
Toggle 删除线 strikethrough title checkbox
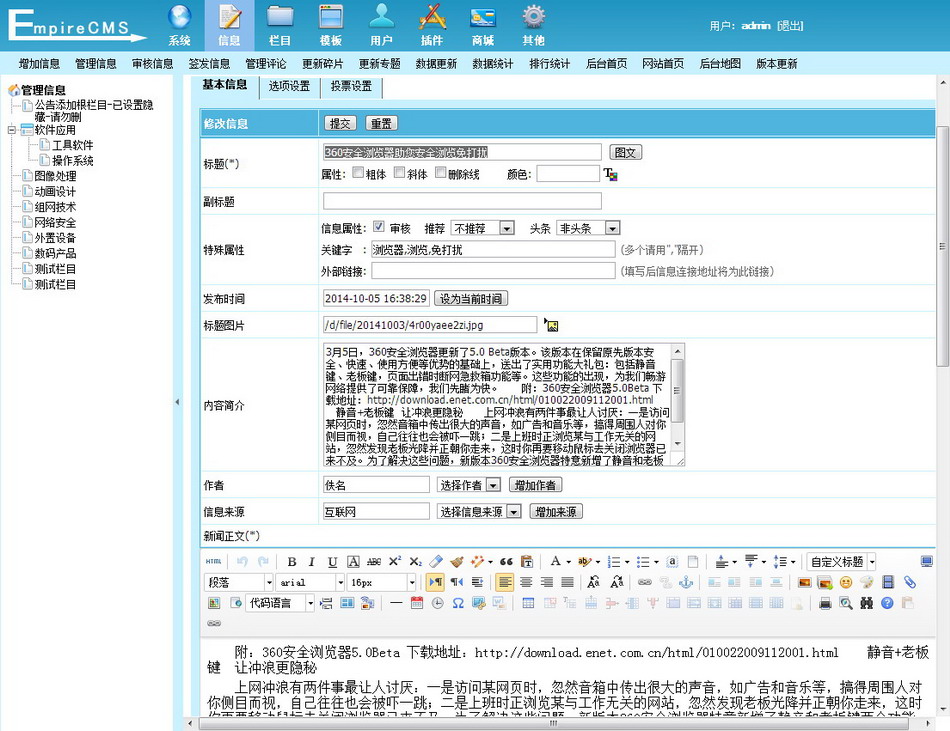[x=440, y=173]
